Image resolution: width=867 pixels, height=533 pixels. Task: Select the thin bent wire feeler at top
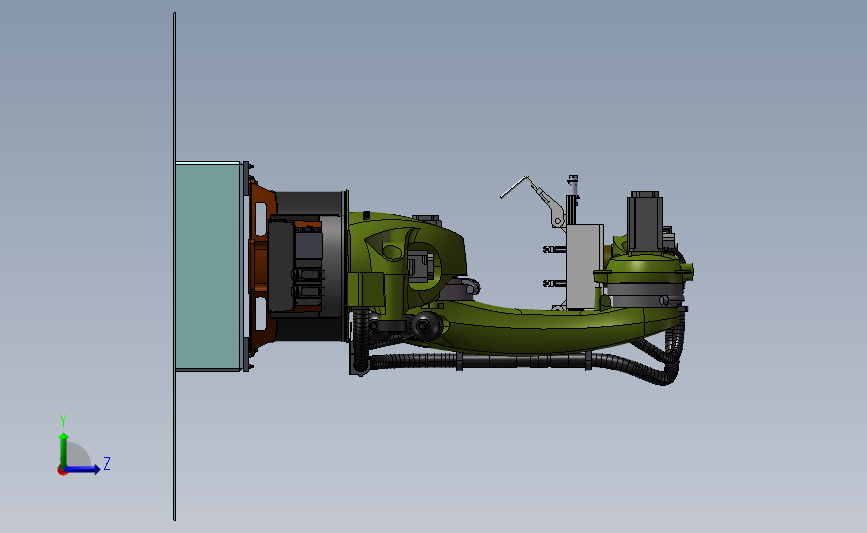515,187
